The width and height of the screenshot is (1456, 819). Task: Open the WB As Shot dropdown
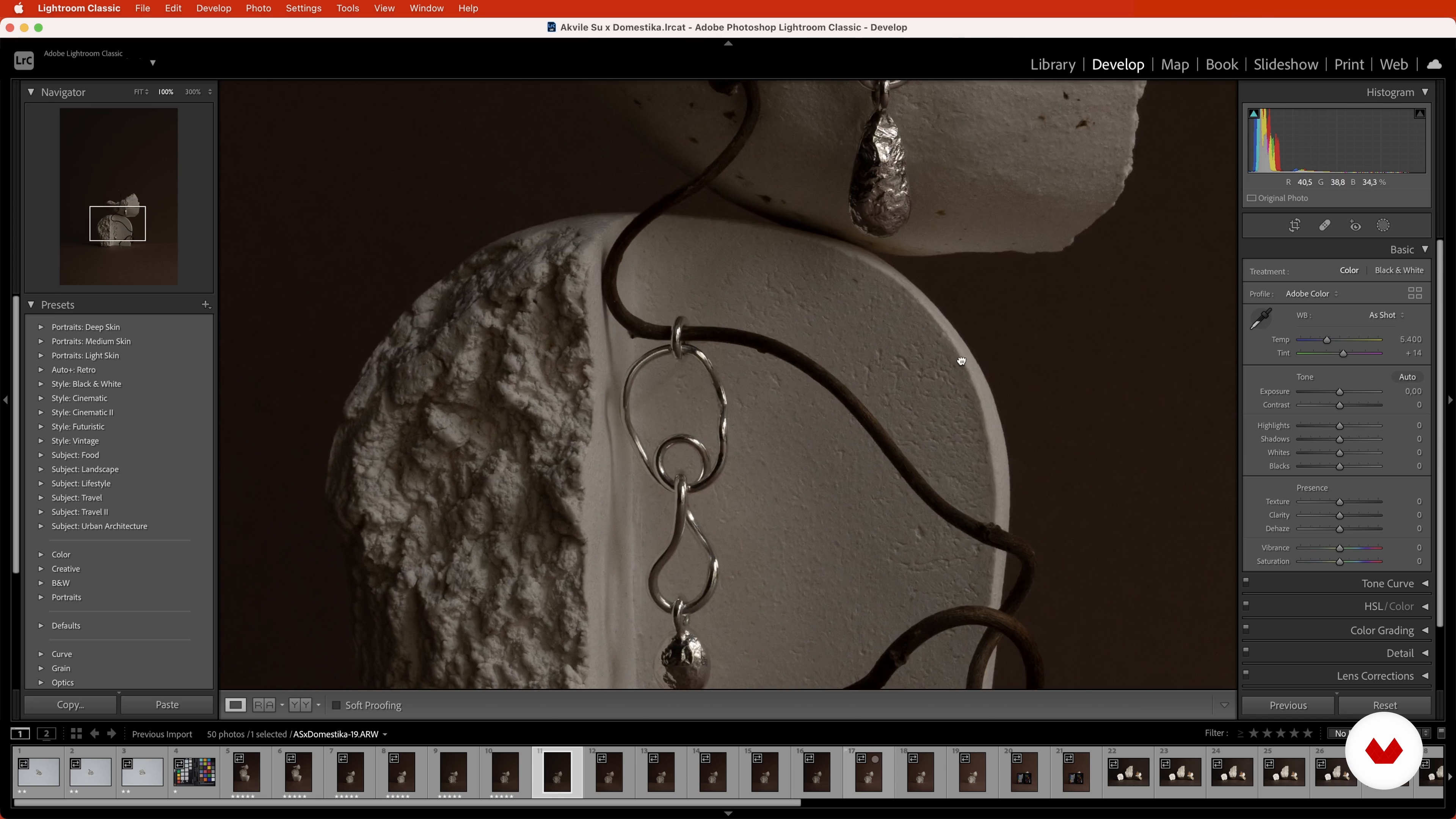1387,315
